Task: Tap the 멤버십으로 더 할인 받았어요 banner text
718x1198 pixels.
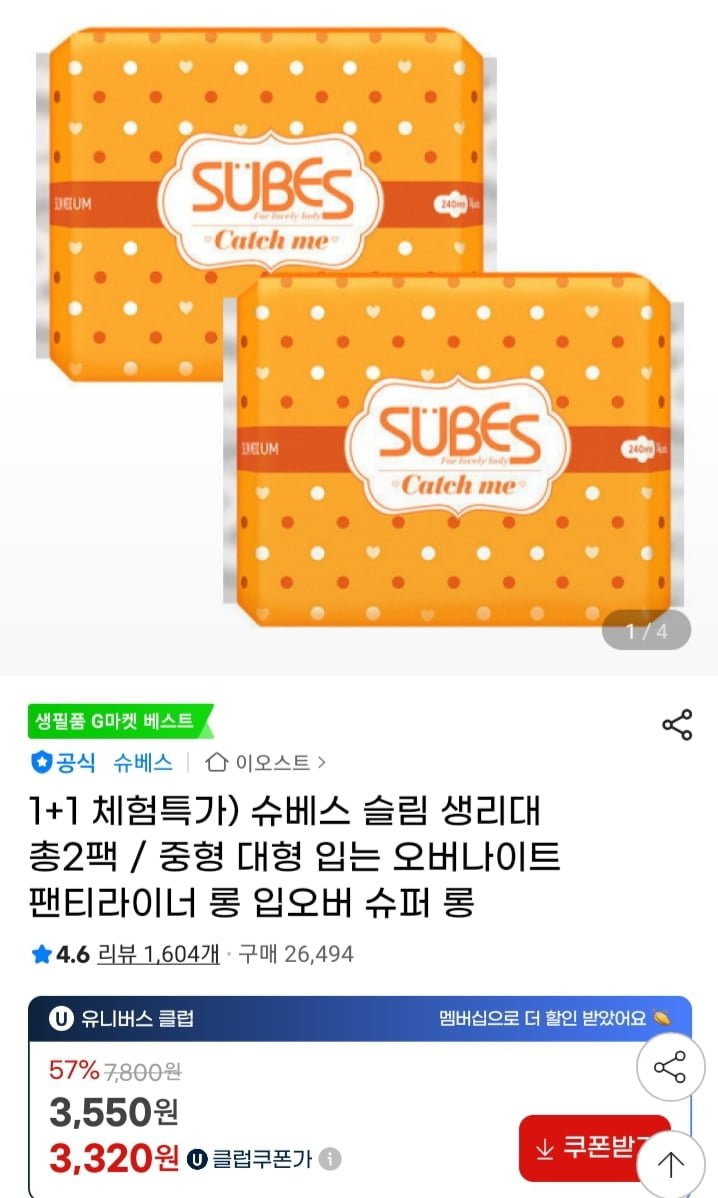Action: 542,1018
